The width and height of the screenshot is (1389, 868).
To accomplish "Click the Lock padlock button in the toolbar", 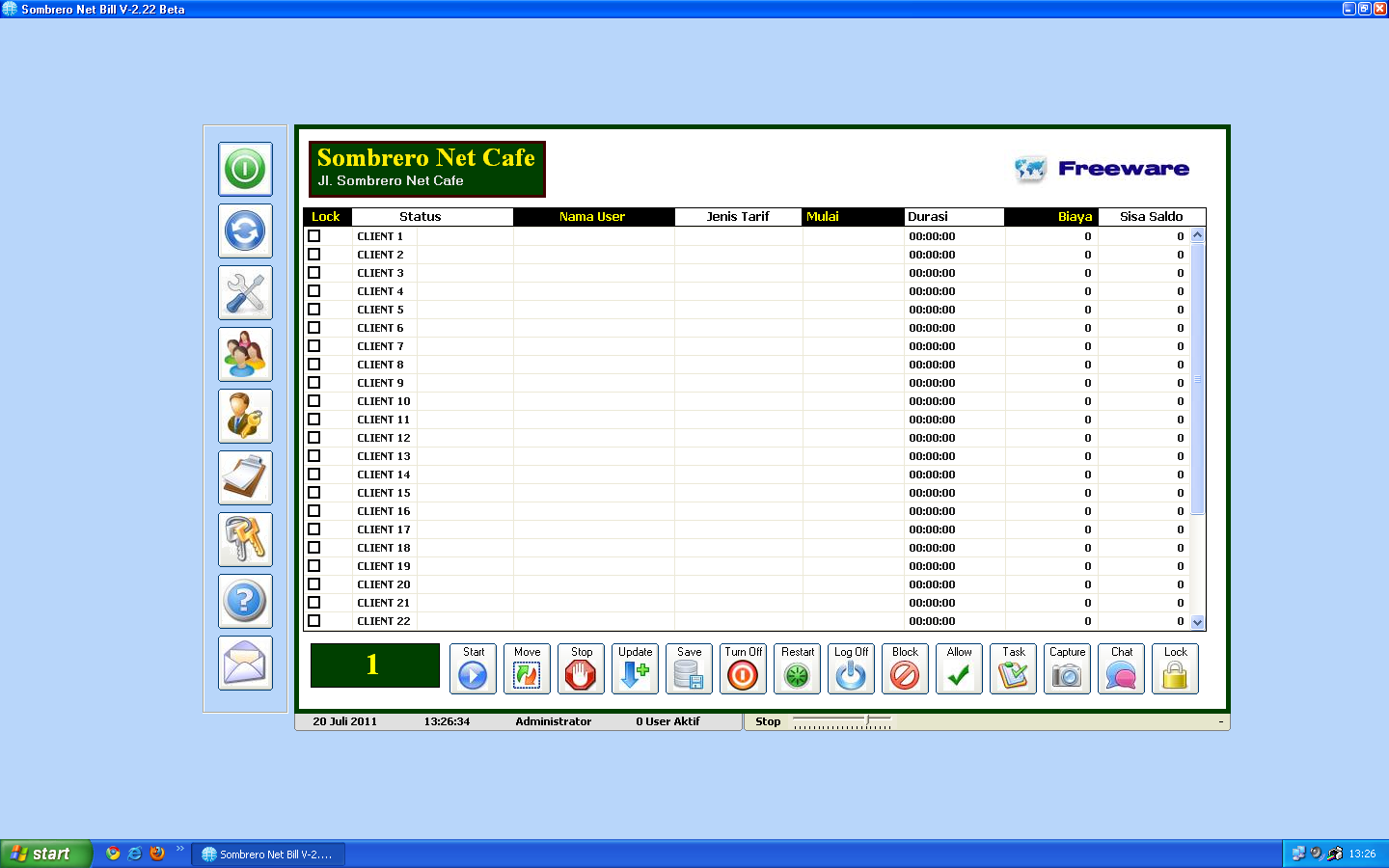I will [x=1175, y=668].
